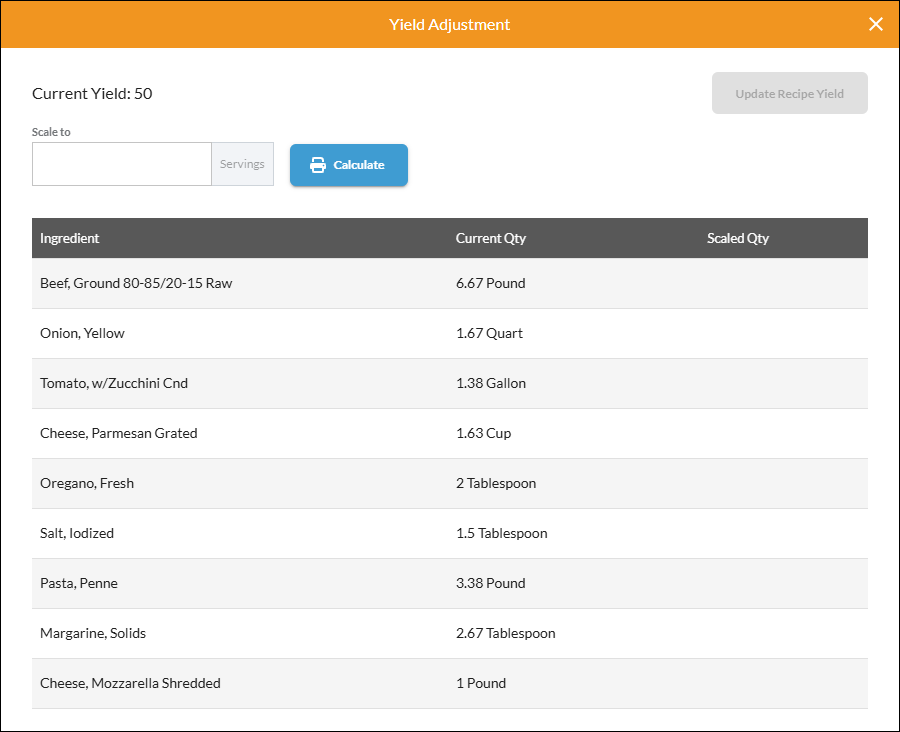
Task: Select the Scaled Qty column header
Action: click(x=737, y=238)
